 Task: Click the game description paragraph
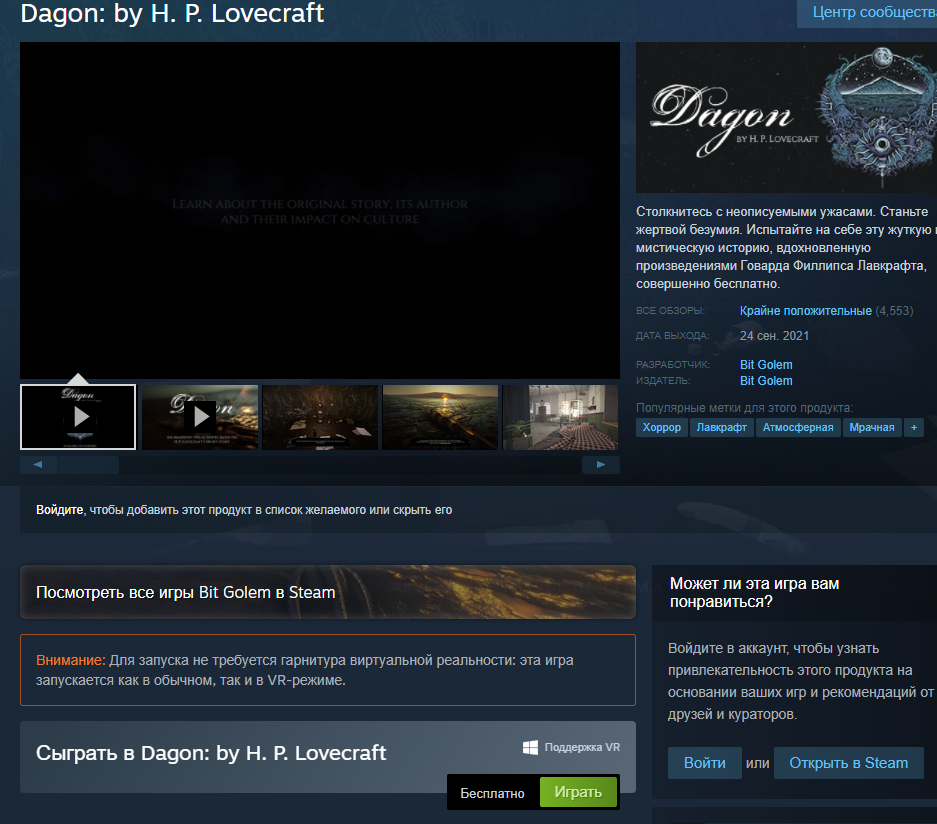(x=785, y=247)
